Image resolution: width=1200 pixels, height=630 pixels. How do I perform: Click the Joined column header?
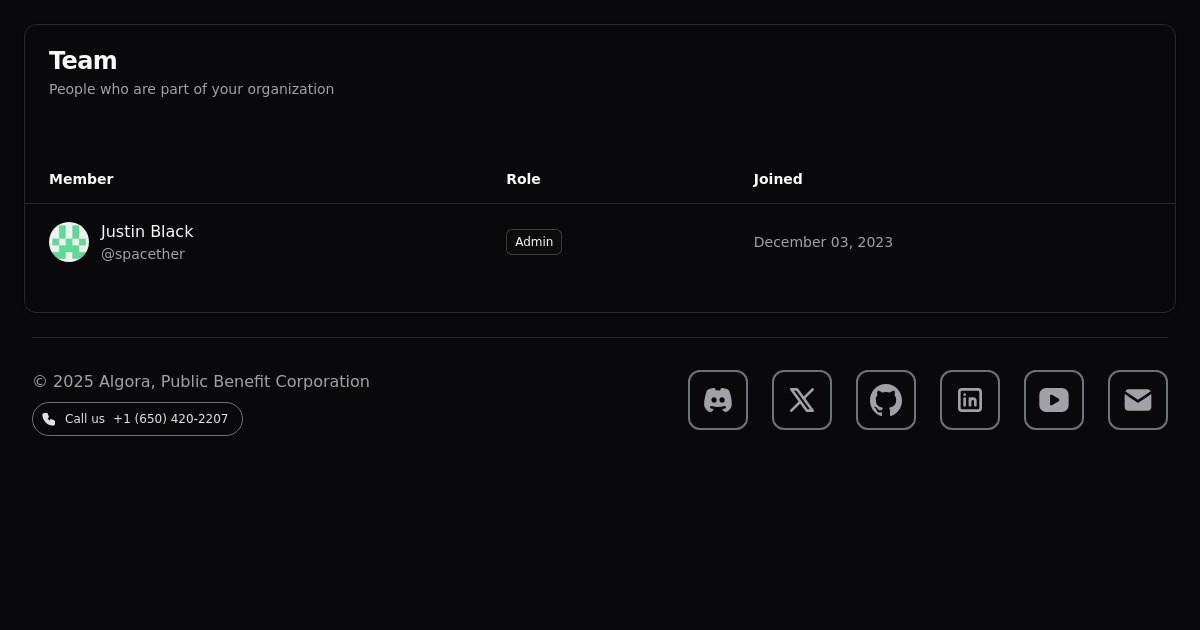(x=778, y=179)
